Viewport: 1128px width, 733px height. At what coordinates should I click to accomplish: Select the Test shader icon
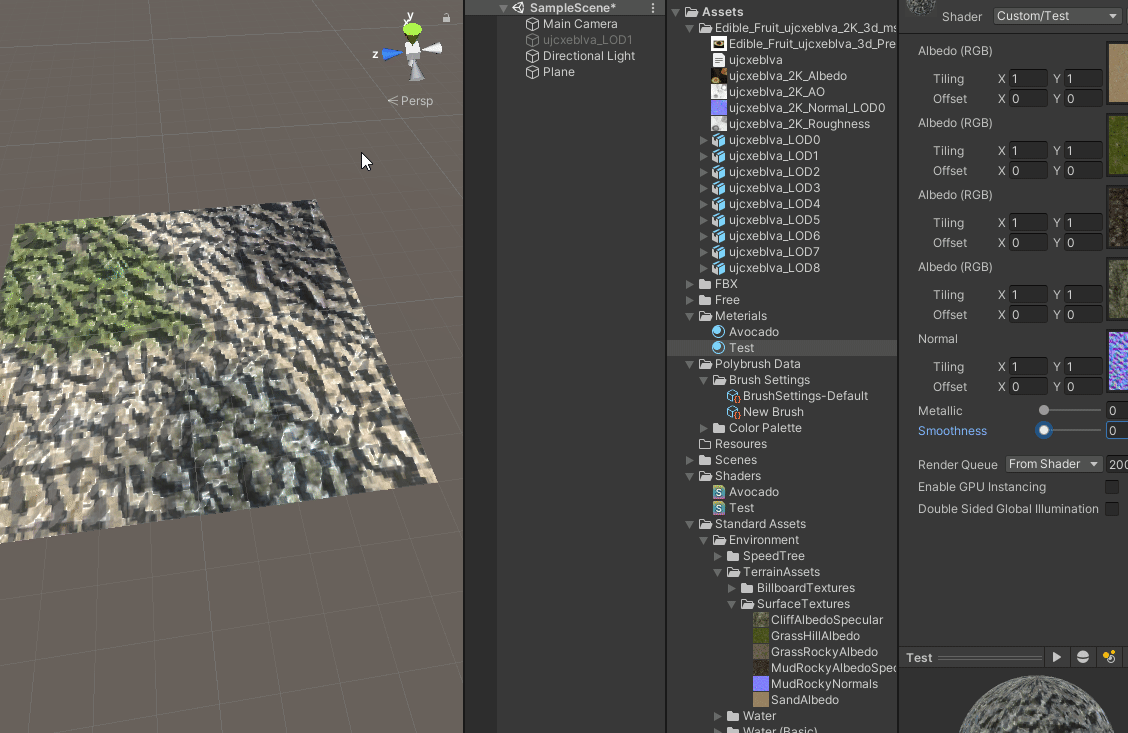pyautogui.click(x=719, y=508)
